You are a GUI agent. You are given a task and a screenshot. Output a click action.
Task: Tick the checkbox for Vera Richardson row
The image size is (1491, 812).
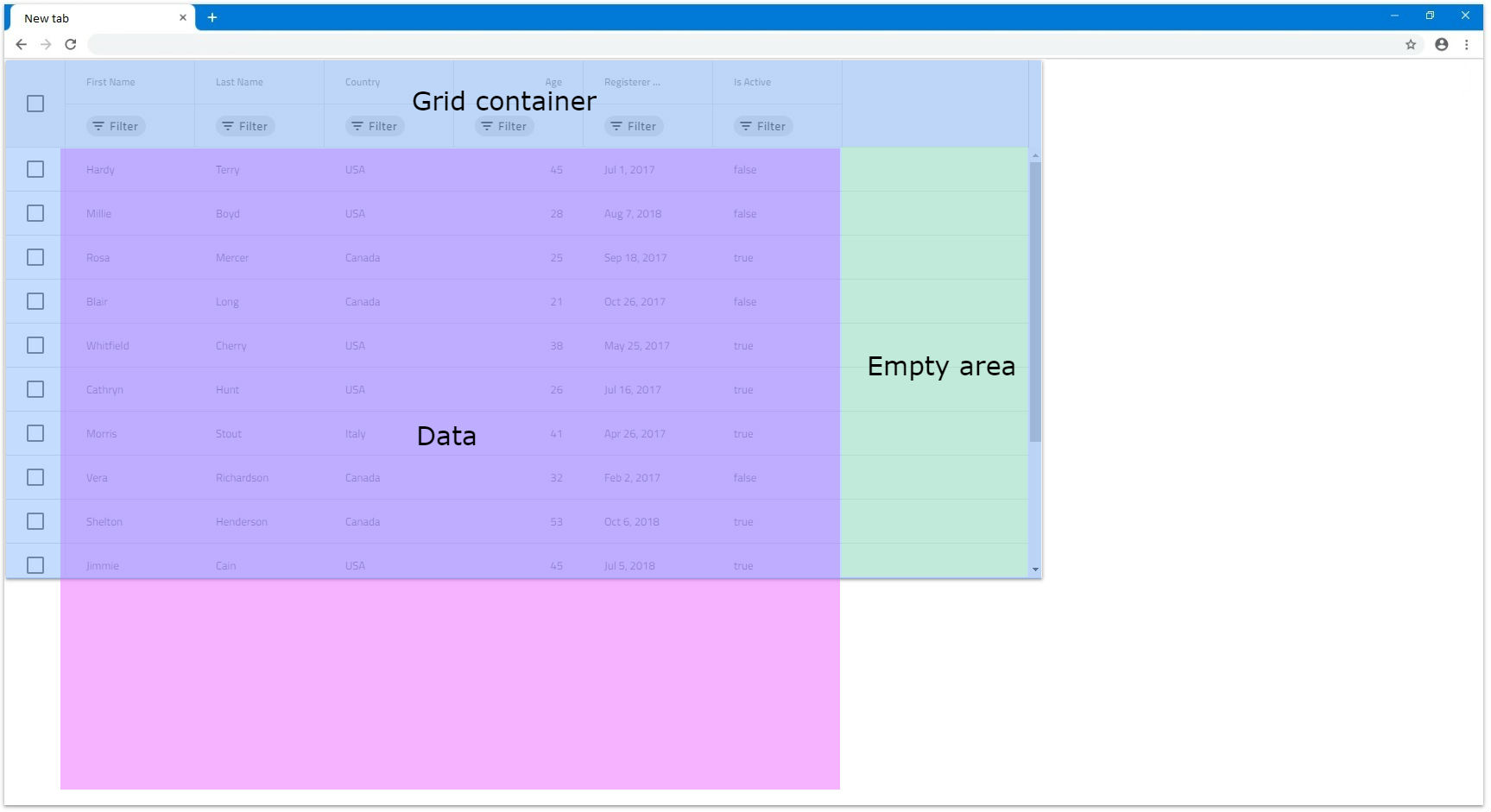tap(35, 478)
